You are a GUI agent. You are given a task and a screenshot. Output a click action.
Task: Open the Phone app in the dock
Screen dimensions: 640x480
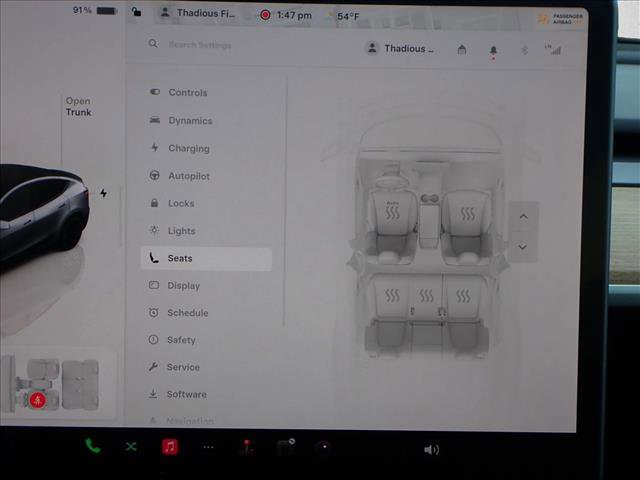click(x=93, y=446)
